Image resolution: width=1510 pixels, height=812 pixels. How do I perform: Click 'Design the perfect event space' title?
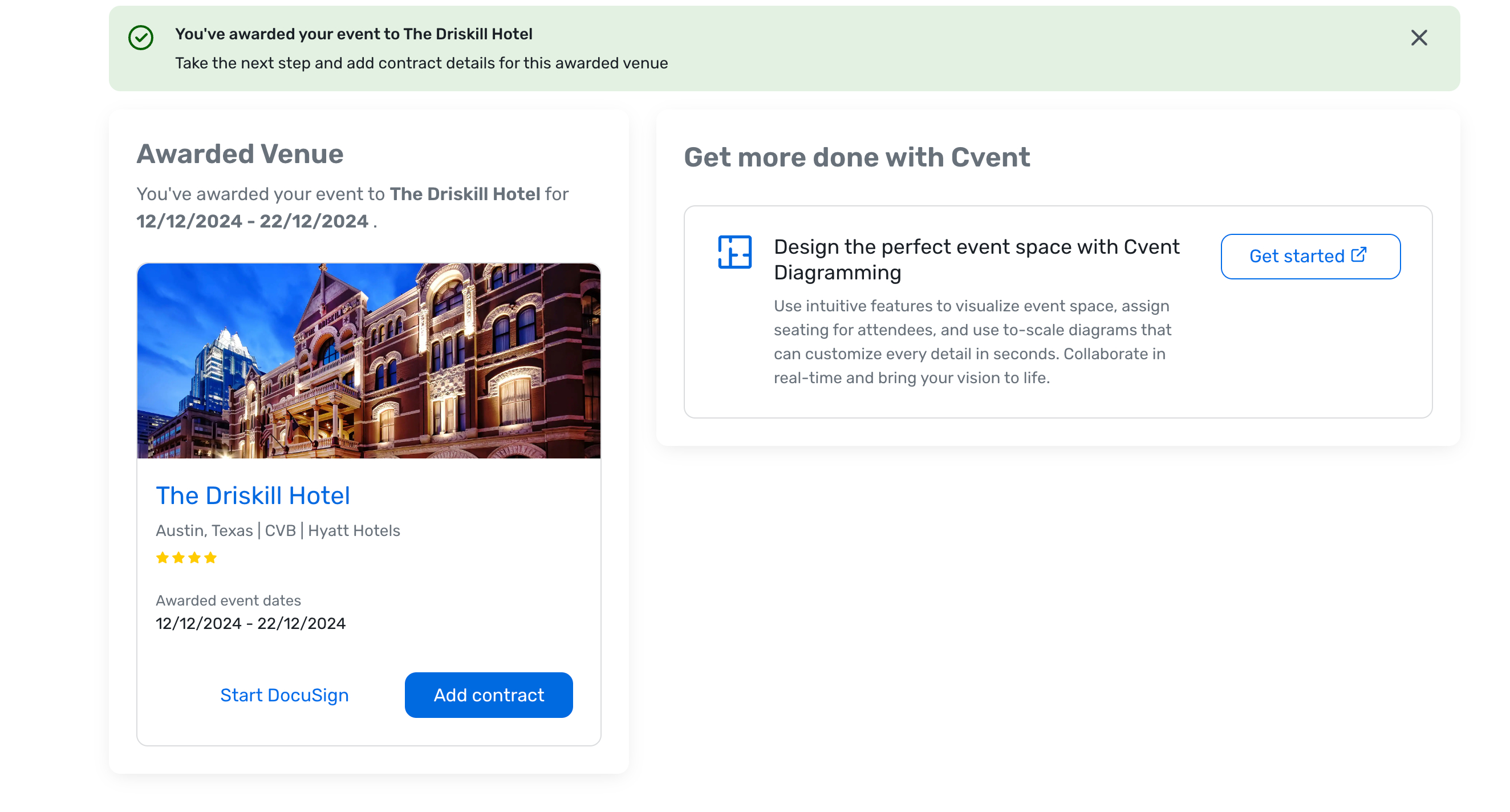click(977, 259)
